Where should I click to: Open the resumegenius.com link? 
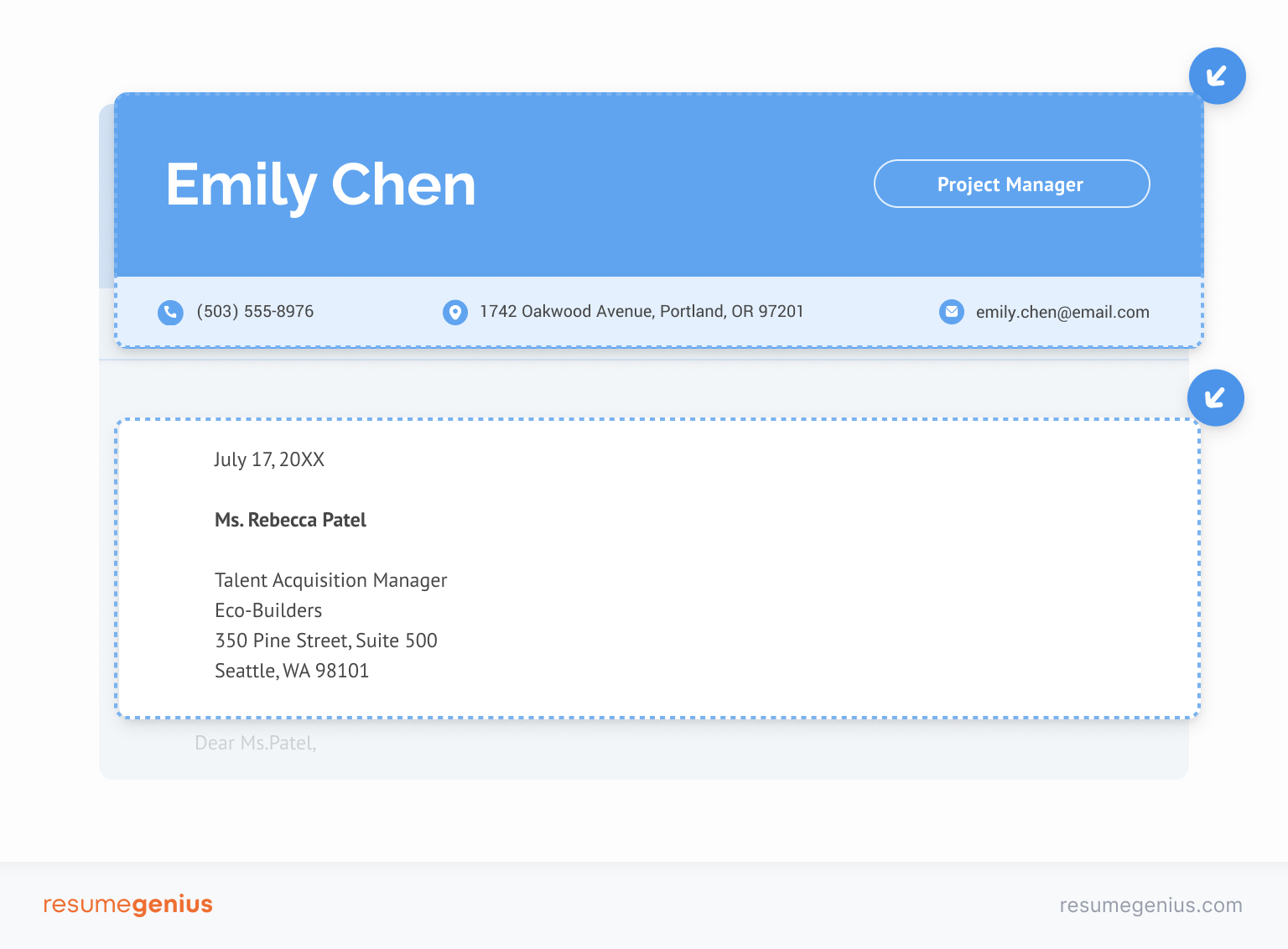point(1151,905)
